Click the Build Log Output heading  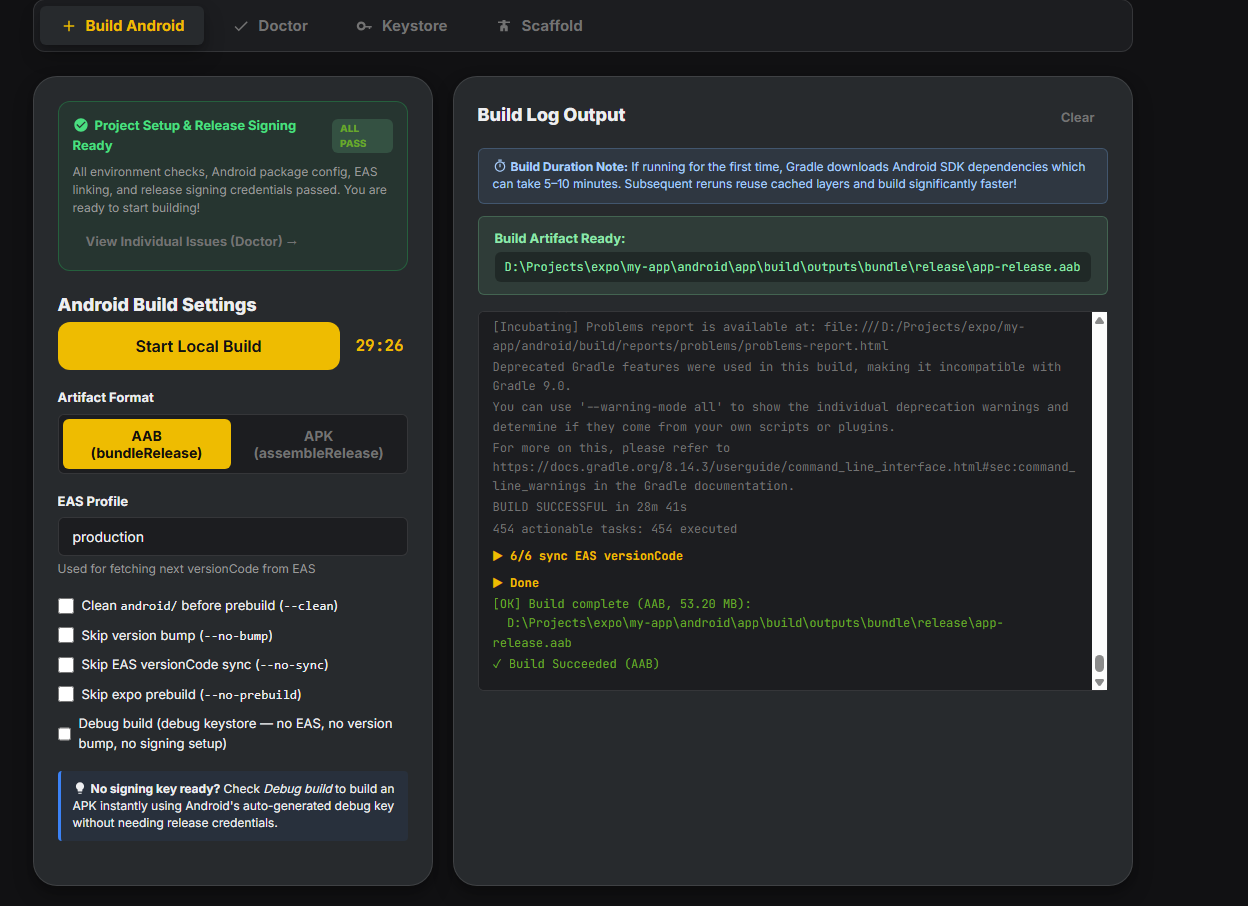pos(551,115)
